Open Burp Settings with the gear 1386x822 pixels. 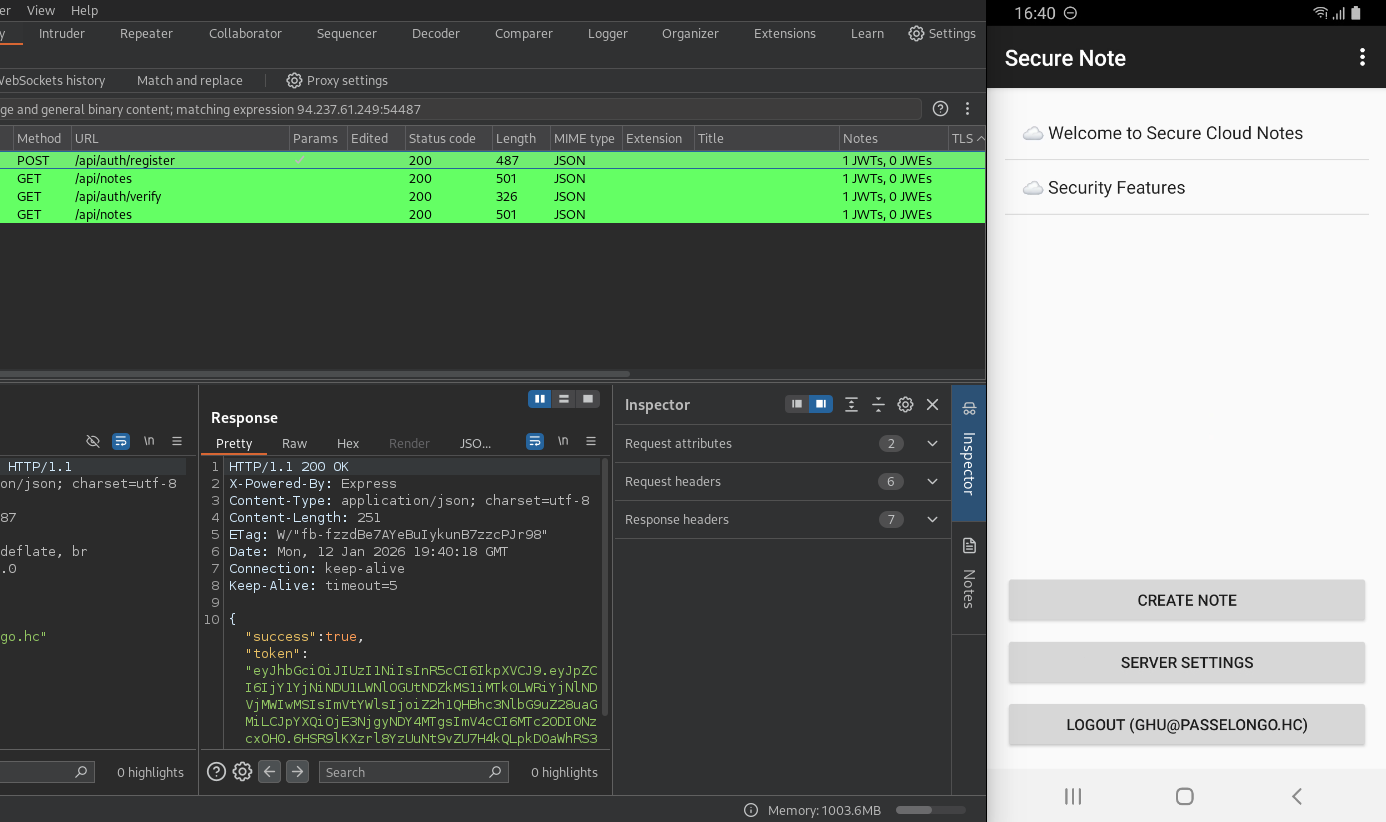point(942,33)
